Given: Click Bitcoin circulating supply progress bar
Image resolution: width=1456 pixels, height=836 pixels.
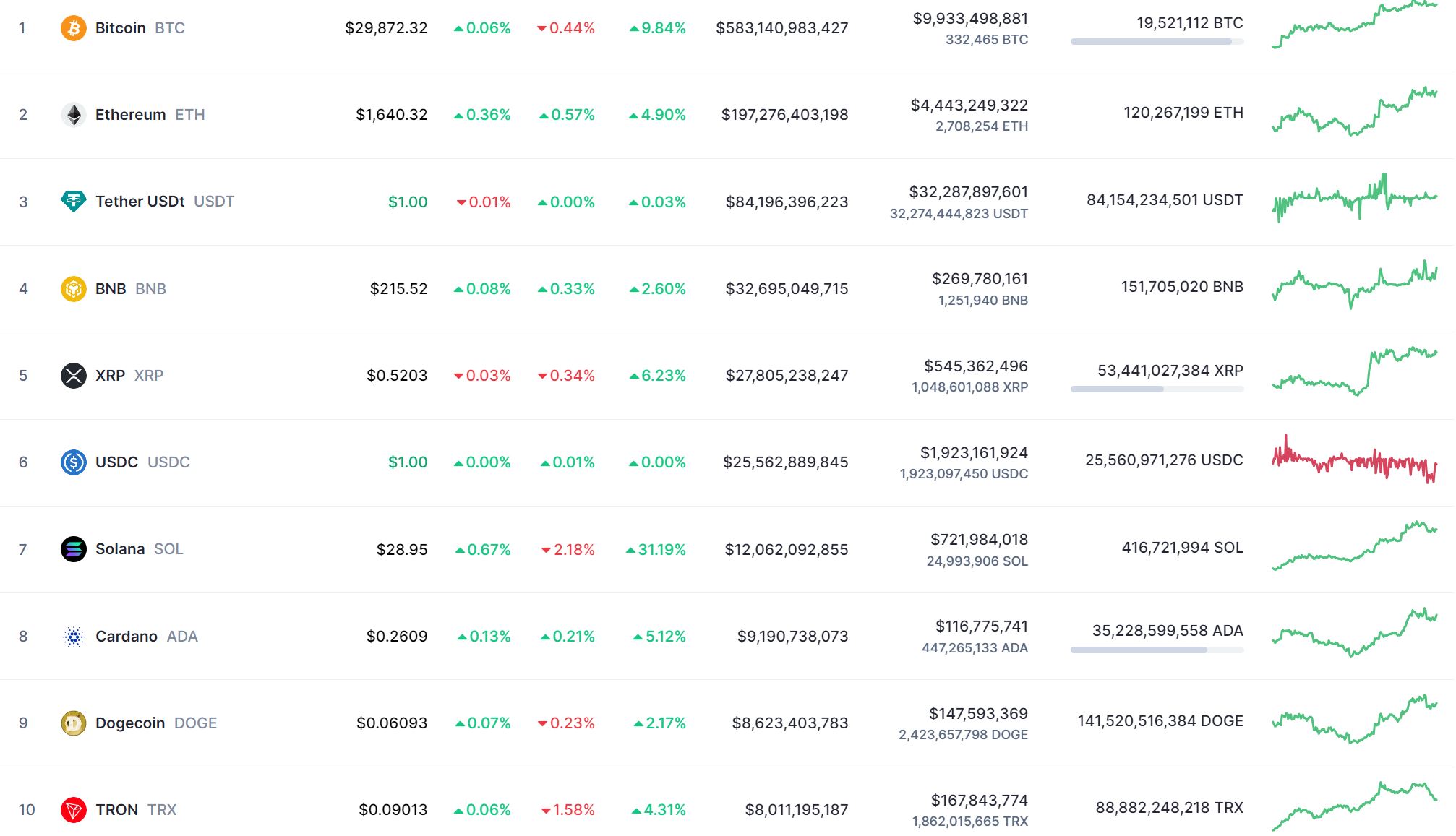Looking at the screenshot, I should tap(1157, 42).
